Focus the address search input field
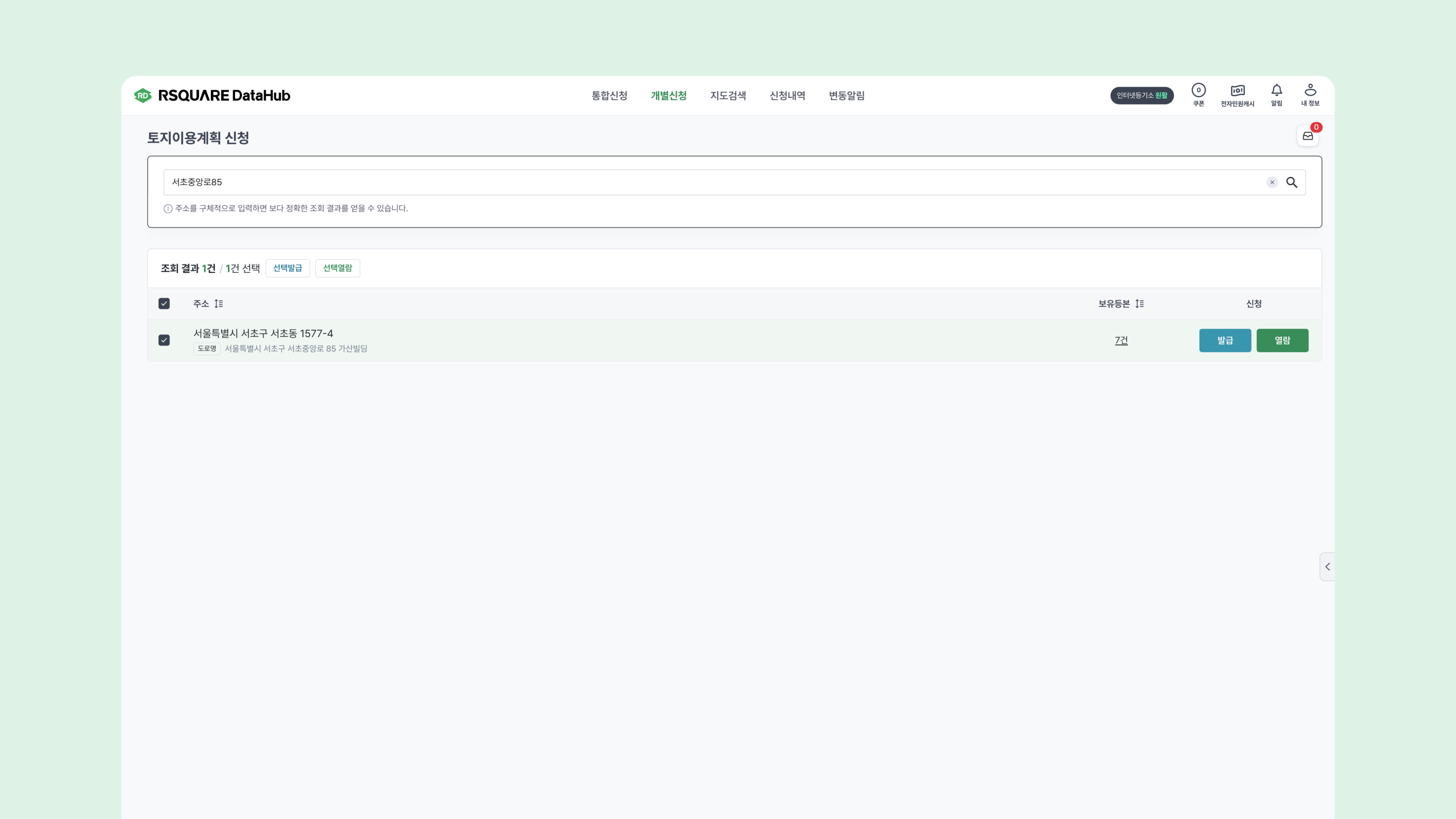This screenshot has width=1456, height=819. (x=678, y=182)
